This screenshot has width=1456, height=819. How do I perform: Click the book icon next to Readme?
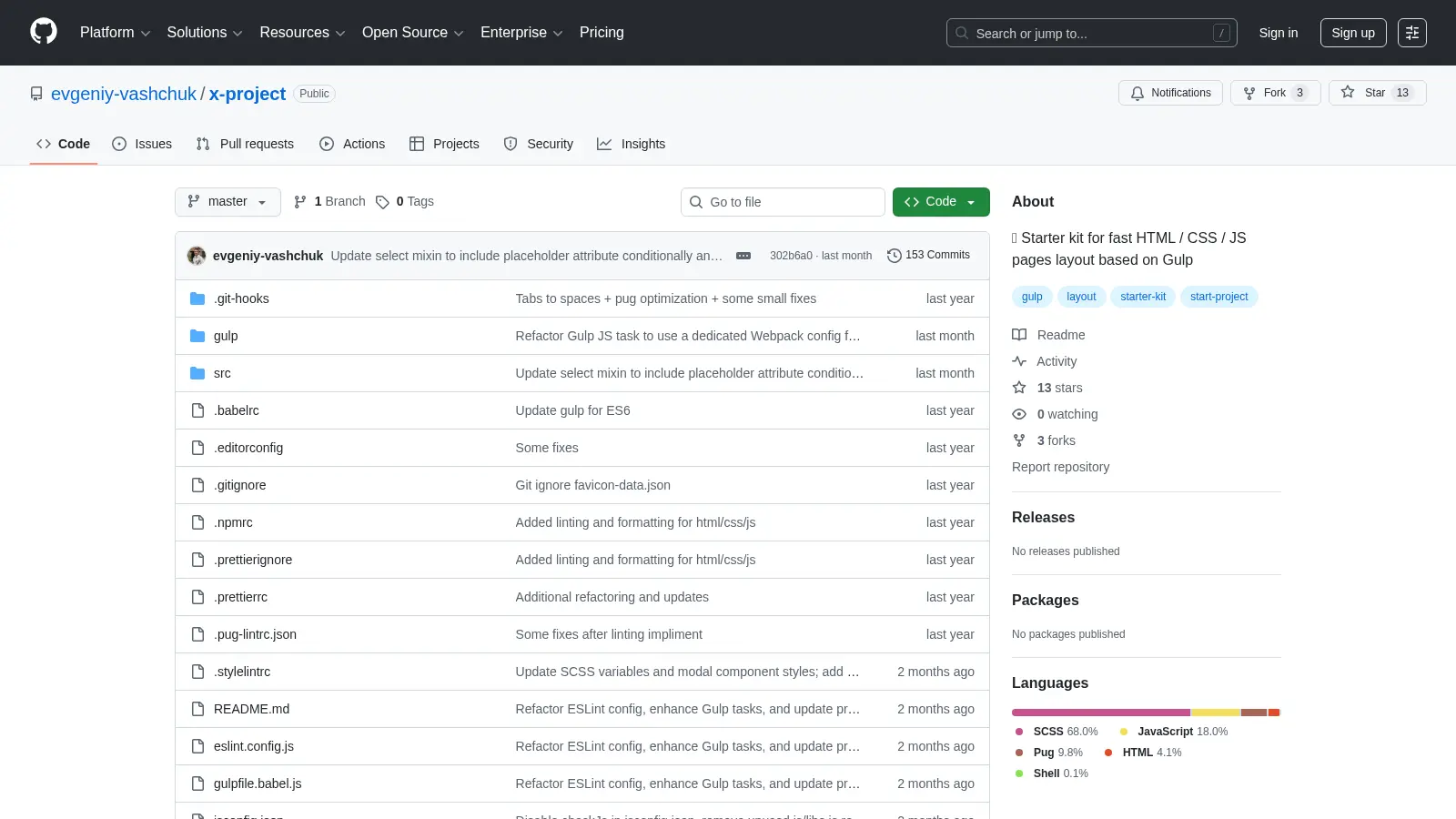click(1019, 335)
